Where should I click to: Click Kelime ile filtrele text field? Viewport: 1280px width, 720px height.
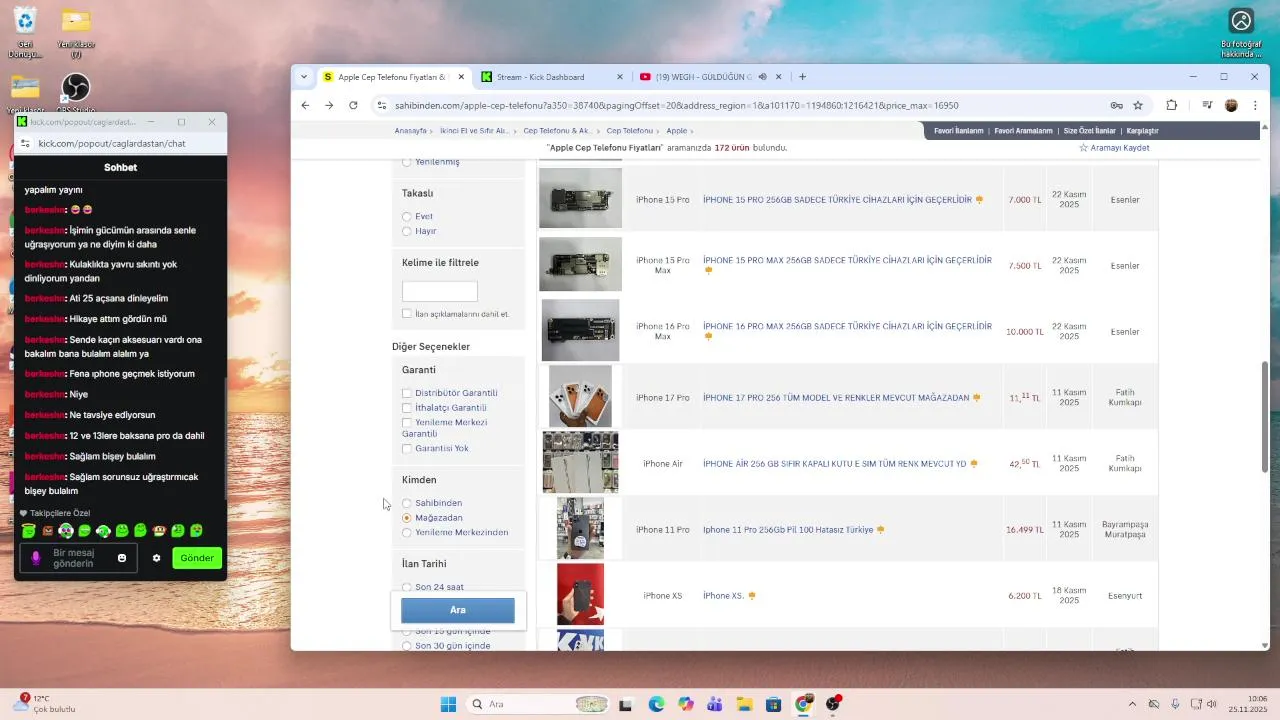point(440,291)
